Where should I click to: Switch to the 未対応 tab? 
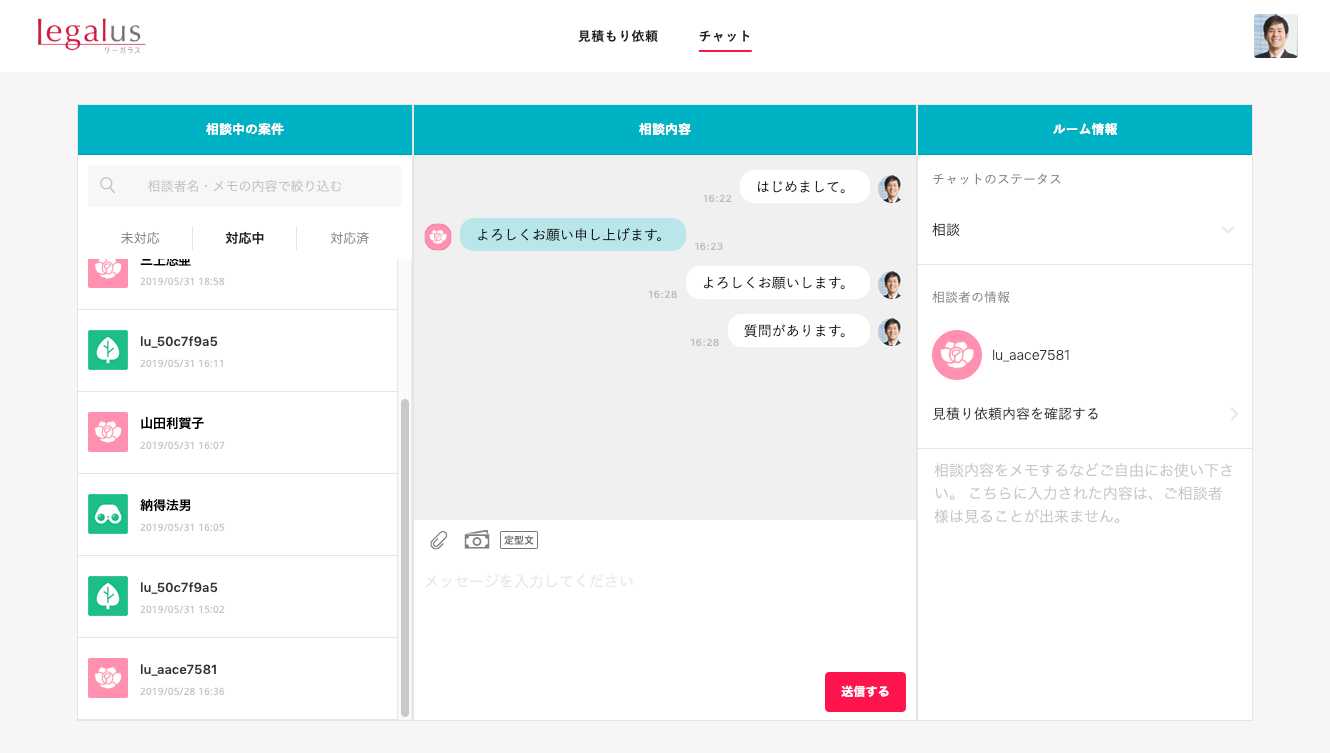pos(140,238)
